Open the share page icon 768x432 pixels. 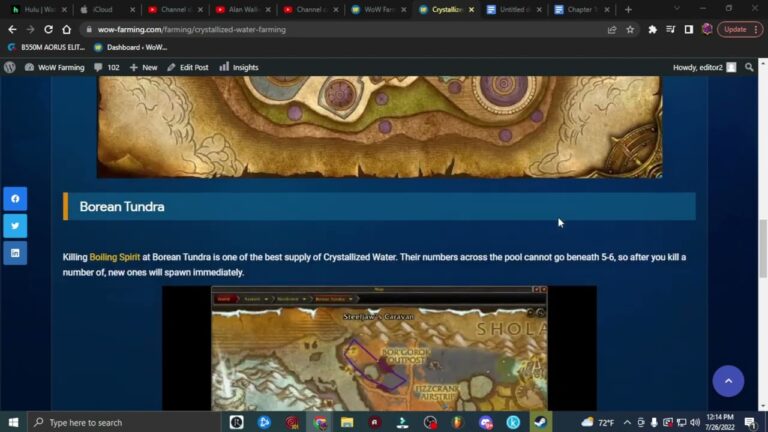pos(612,30)
